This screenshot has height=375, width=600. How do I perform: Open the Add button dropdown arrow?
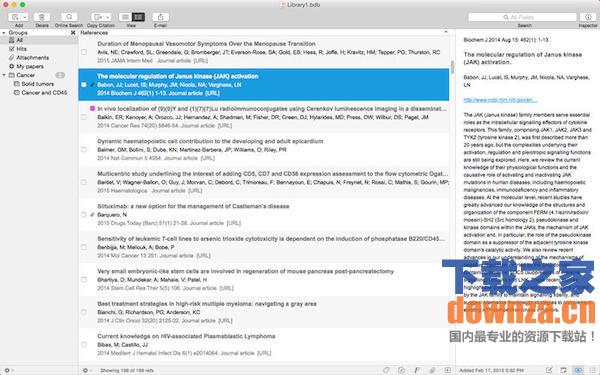[24, 17]
